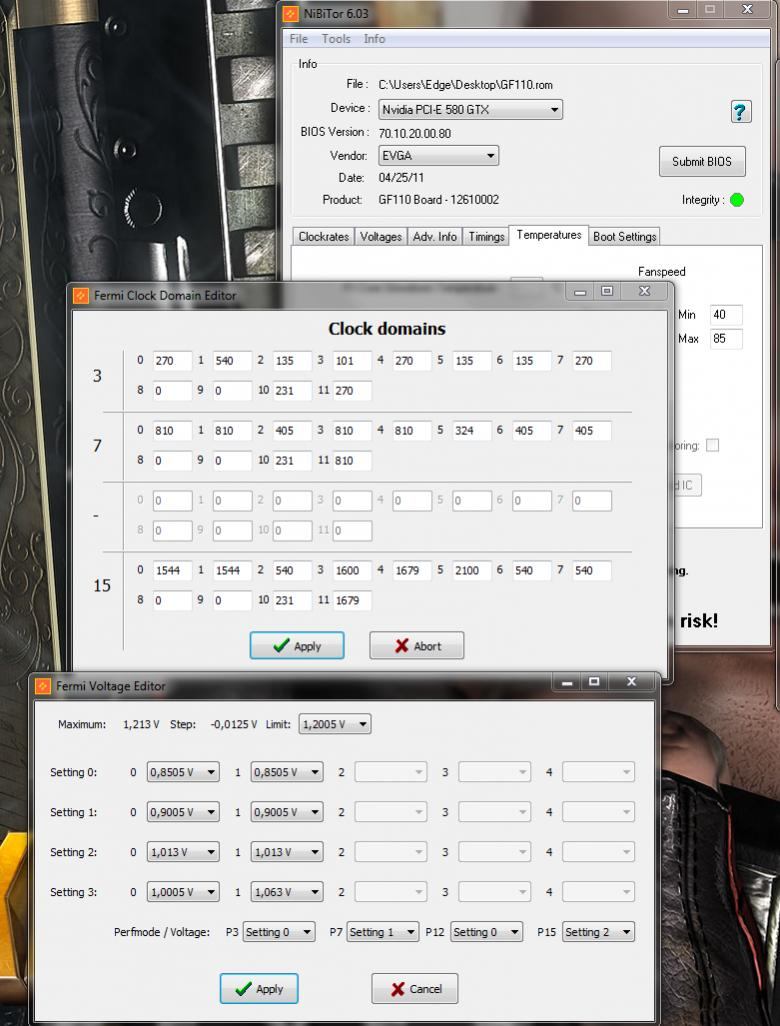
Task: Open the Vendor dropdown showing EVGA
Action: coord(438,156)
